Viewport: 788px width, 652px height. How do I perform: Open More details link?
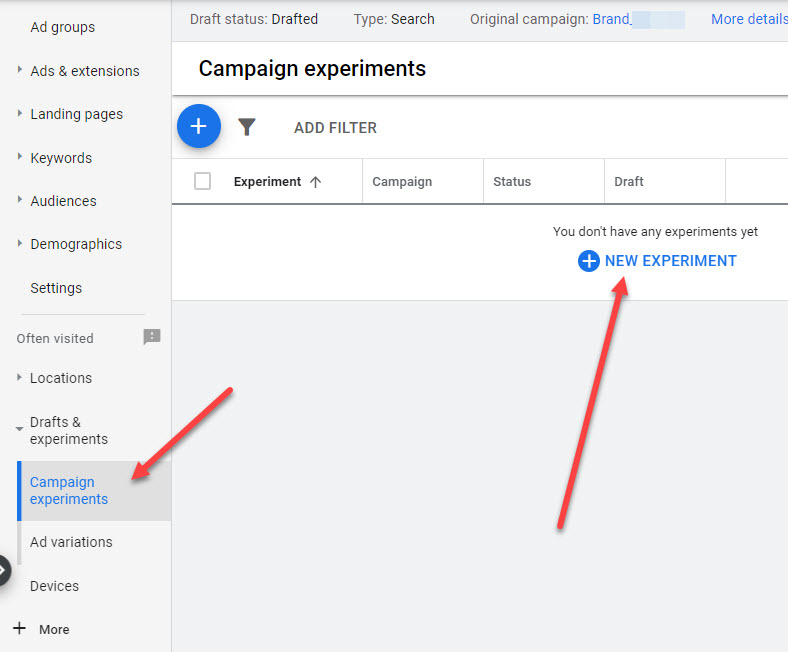click(x=748, y=19)
